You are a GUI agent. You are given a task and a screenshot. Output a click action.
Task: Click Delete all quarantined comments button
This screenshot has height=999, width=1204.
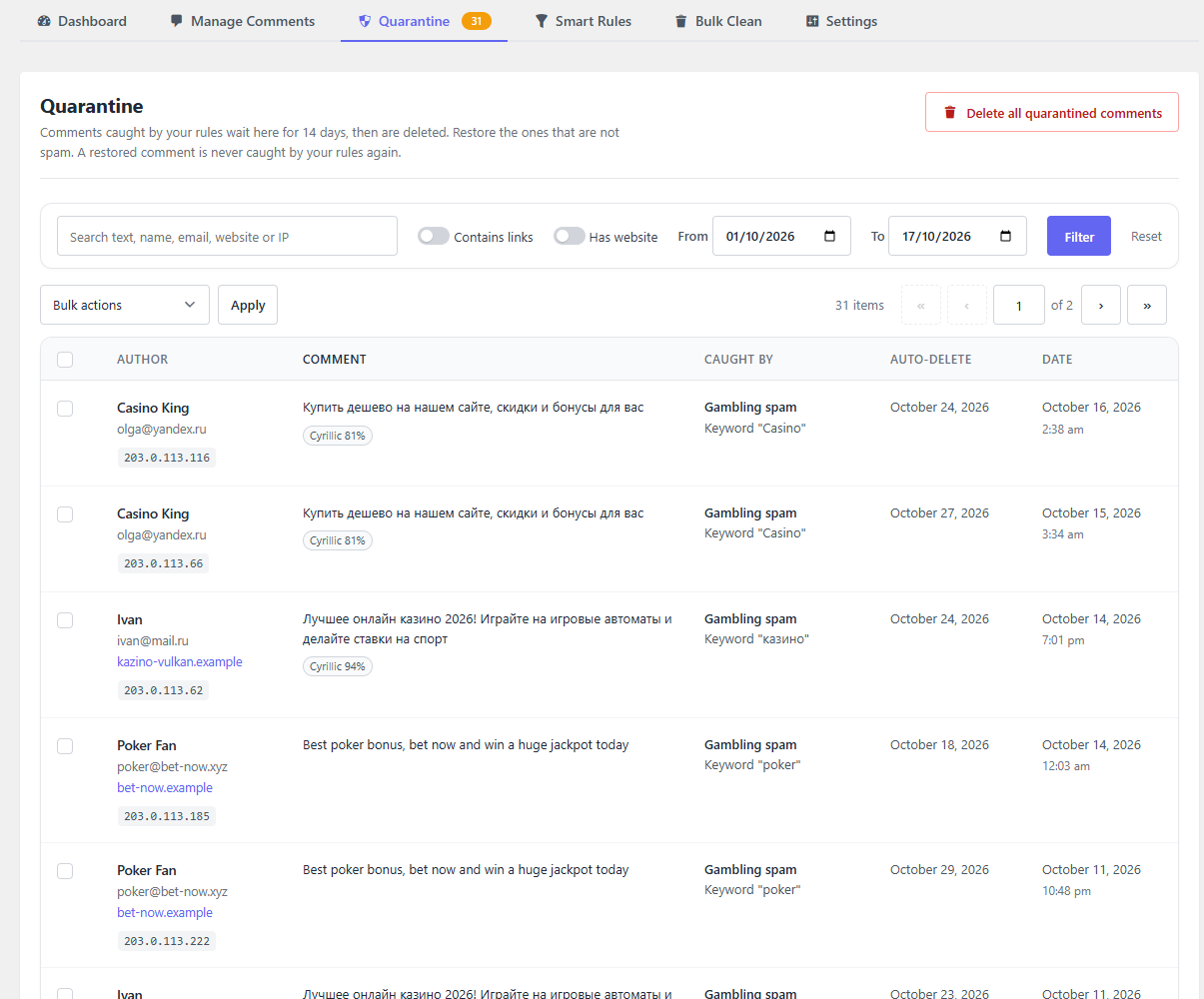(1052, 112)
